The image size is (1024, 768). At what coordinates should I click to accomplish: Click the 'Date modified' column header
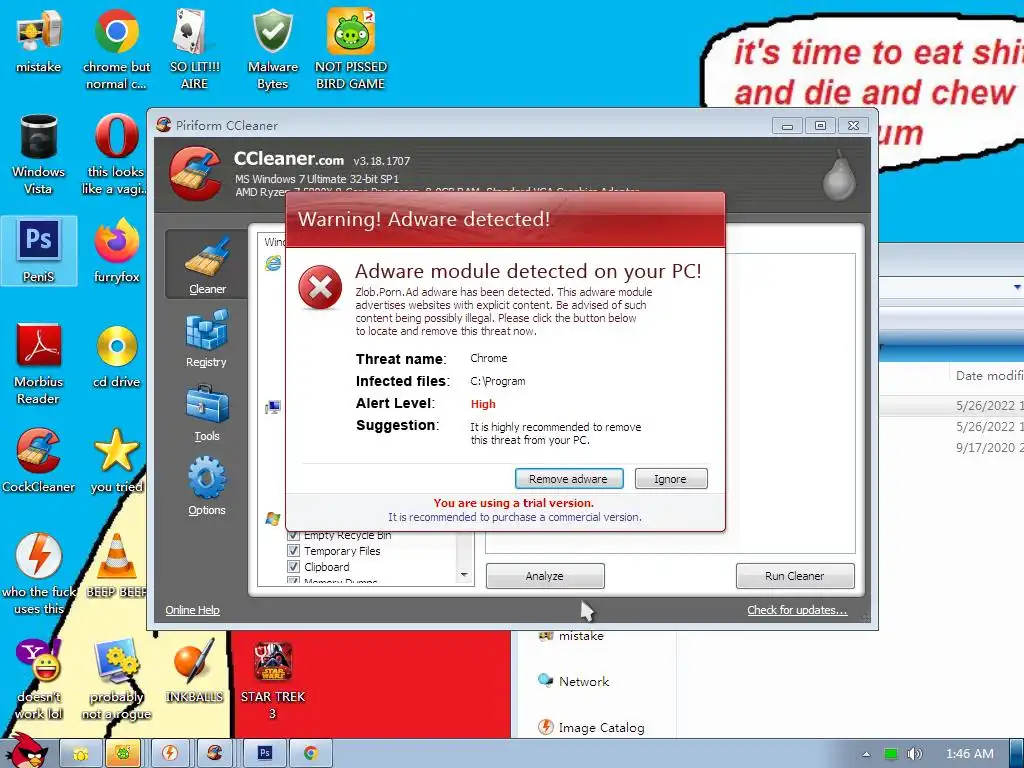[987, 376]
